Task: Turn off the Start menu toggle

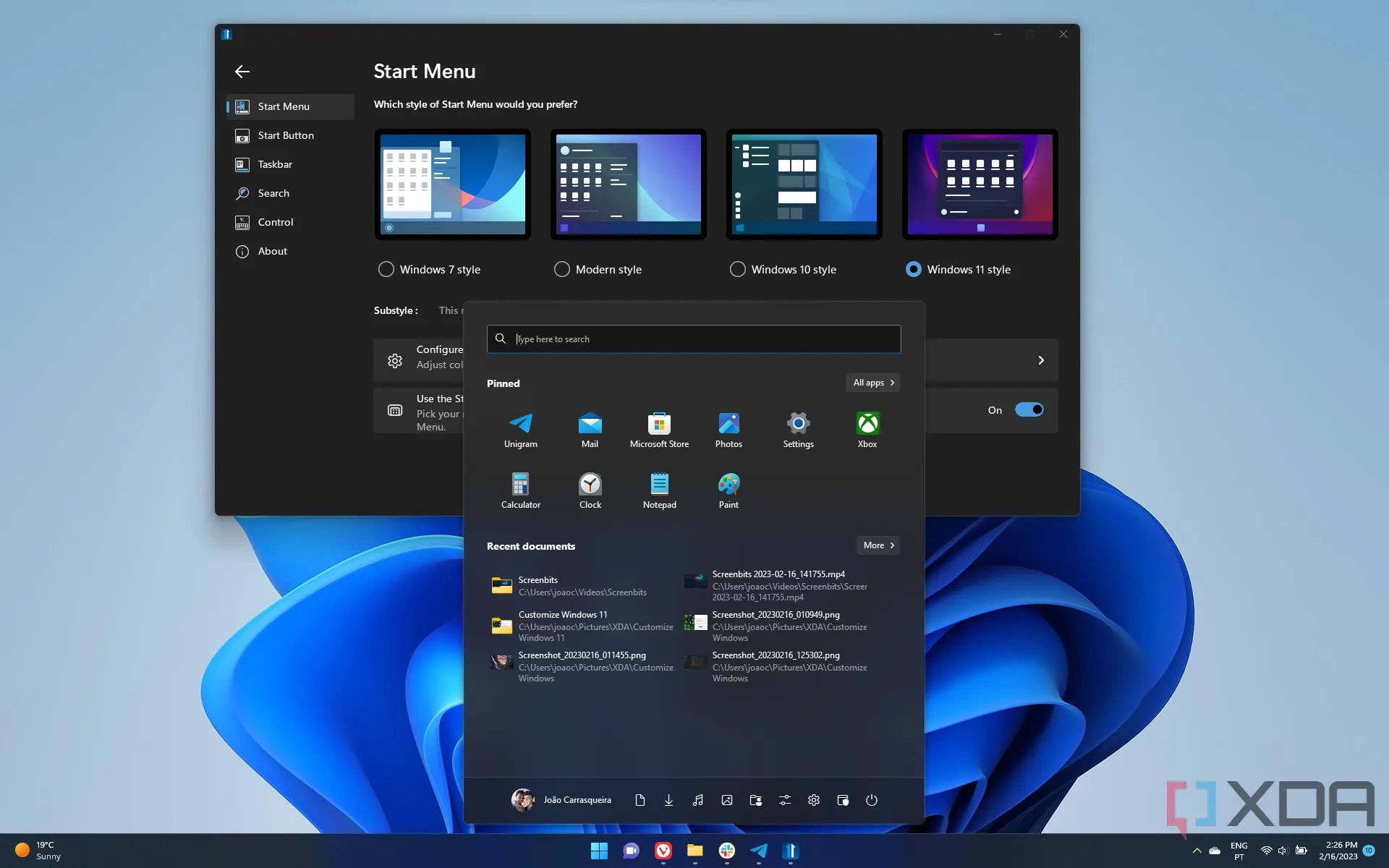Action: 1029,410
